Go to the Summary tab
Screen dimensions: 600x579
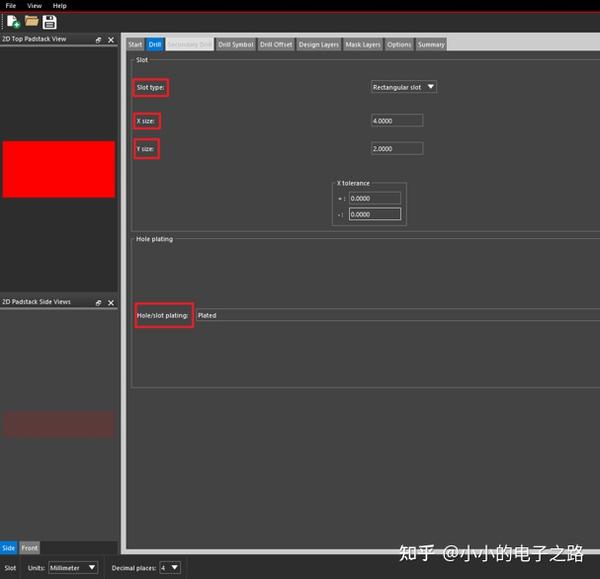pyautogui.click(x=431, y=44)
